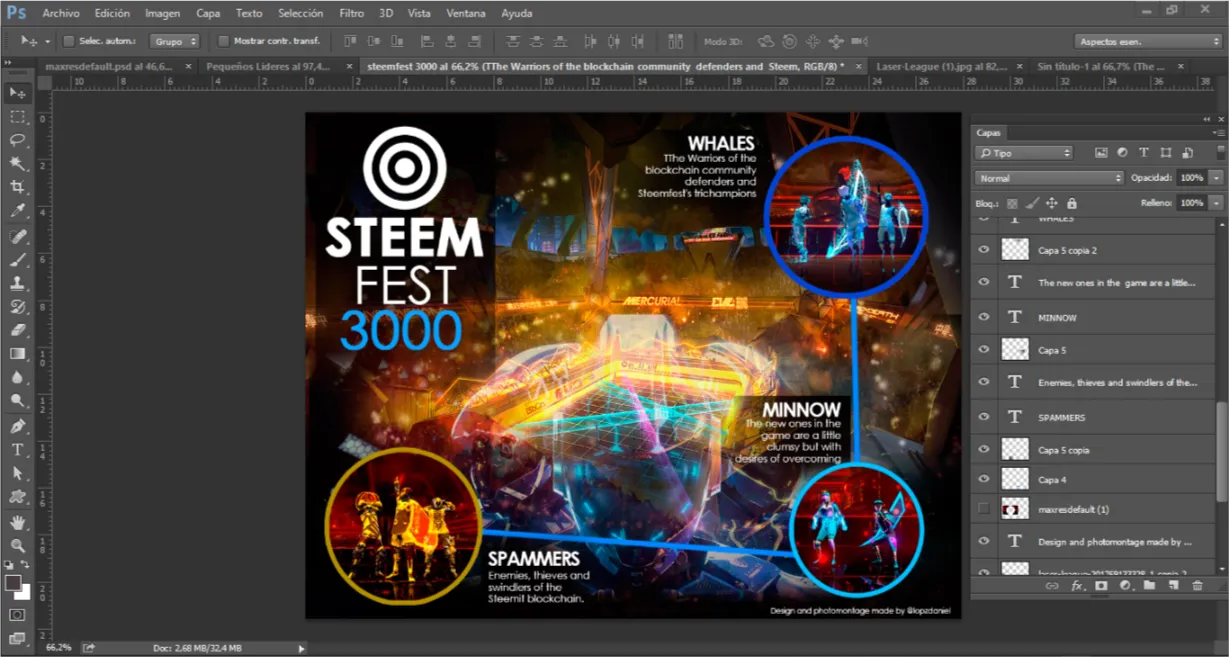Viewport: 1229px width, 657px height.
Task: Select the Lasso tool
Action: pos(17,140)
